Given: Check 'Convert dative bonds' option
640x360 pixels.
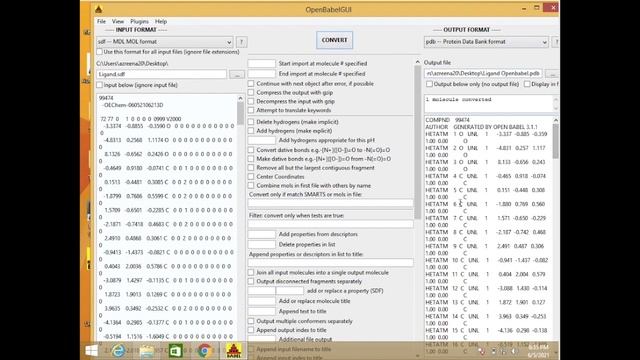Looking at the screenshot, I should point(251,150).
